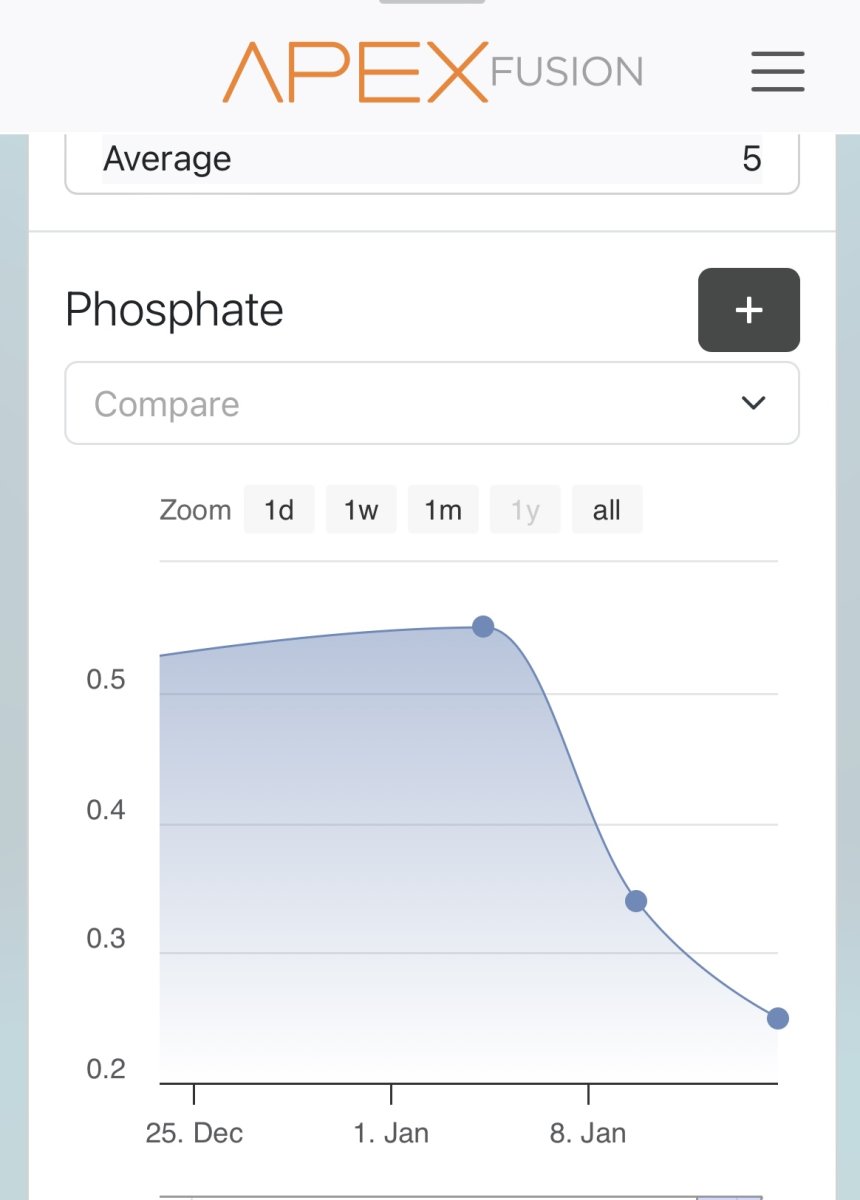
Task: Tap the Apex Fusion logo
Action: pyautogui.click(x=432, y=72)
